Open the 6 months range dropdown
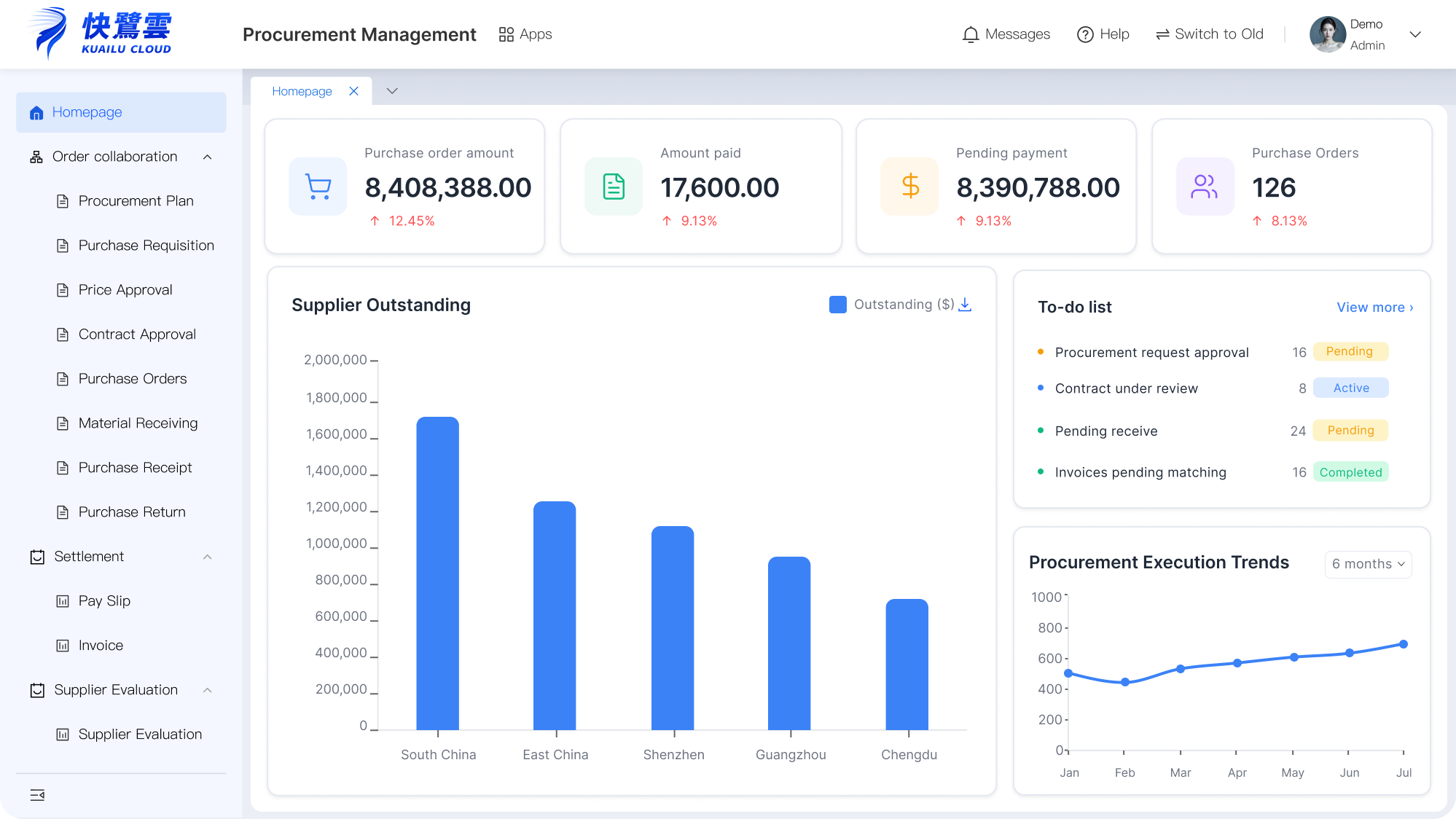1456x819 pixels. (1368, 564)
